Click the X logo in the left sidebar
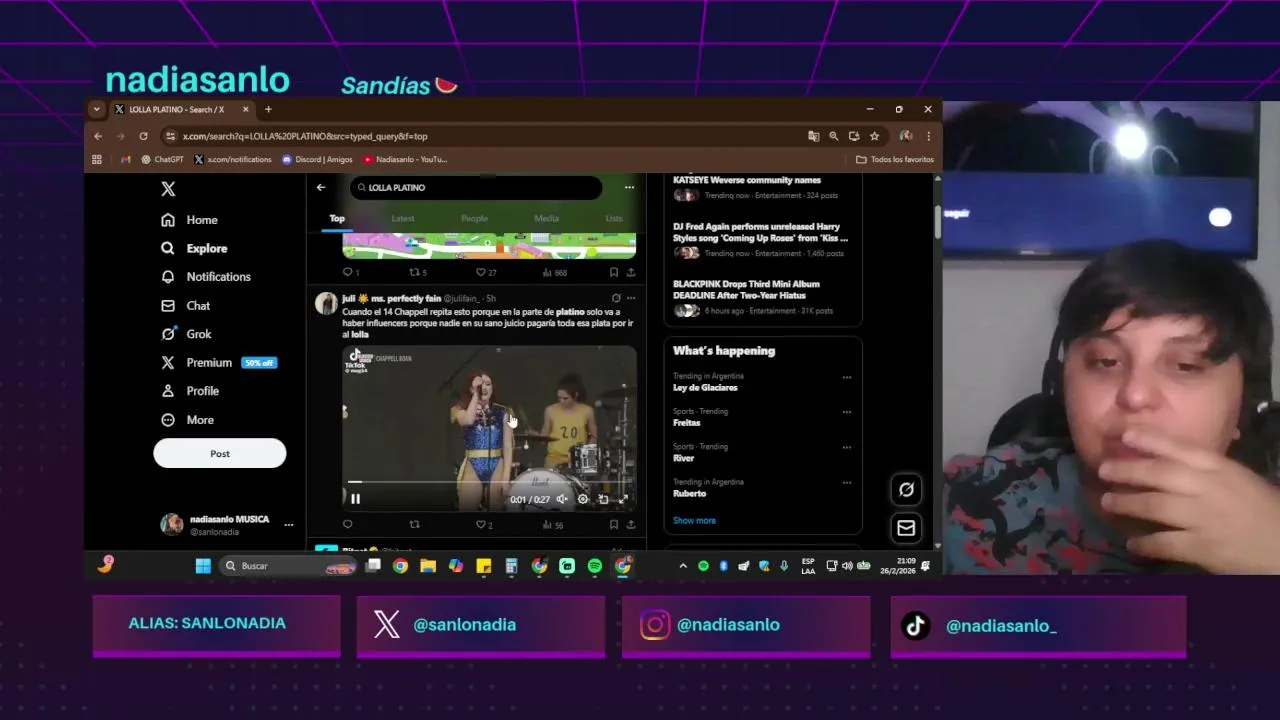The image size is (1280, 720). (x=168, y=189)
